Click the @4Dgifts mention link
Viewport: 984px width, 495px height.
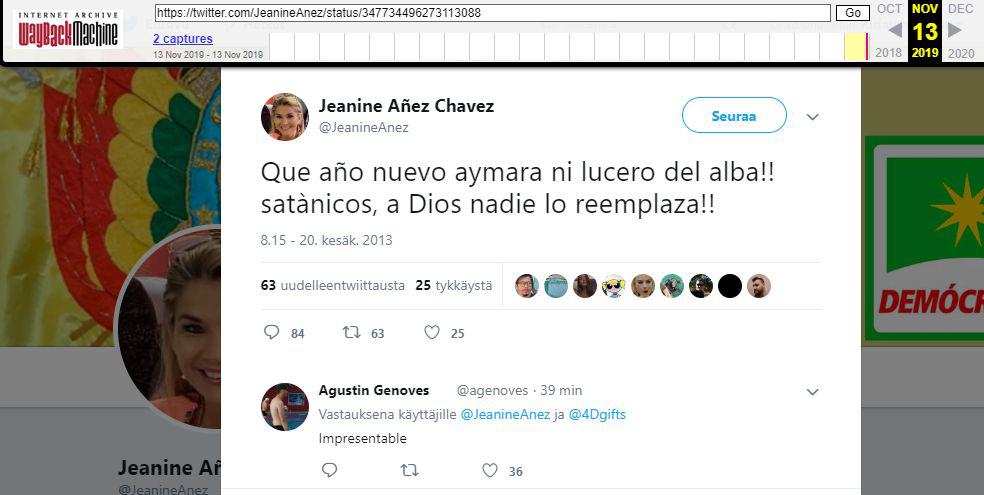(x=597, y=415)
